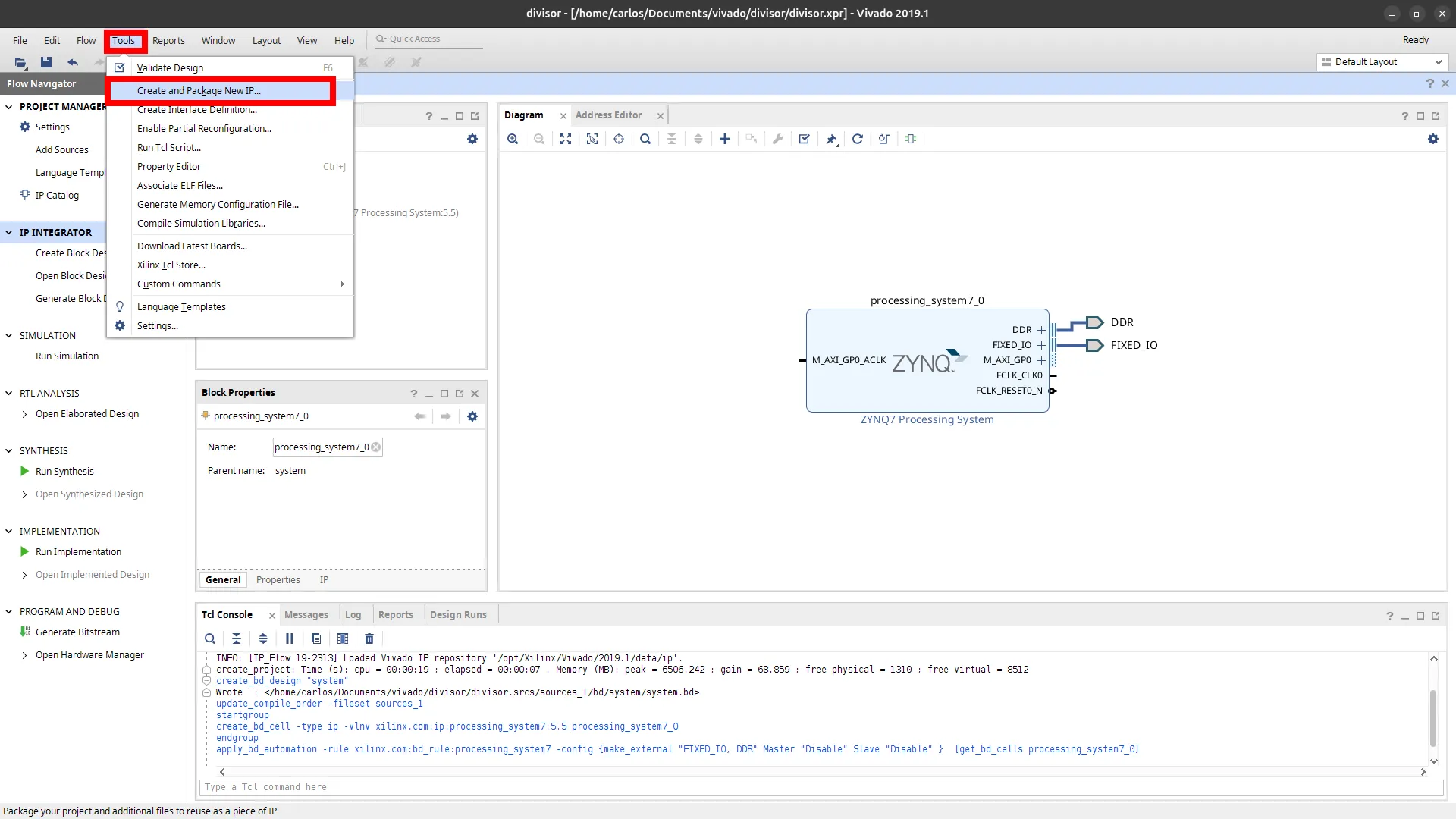Click the Tcl command input field
This screenshot has width=1456, height=819.
(821, 787)
